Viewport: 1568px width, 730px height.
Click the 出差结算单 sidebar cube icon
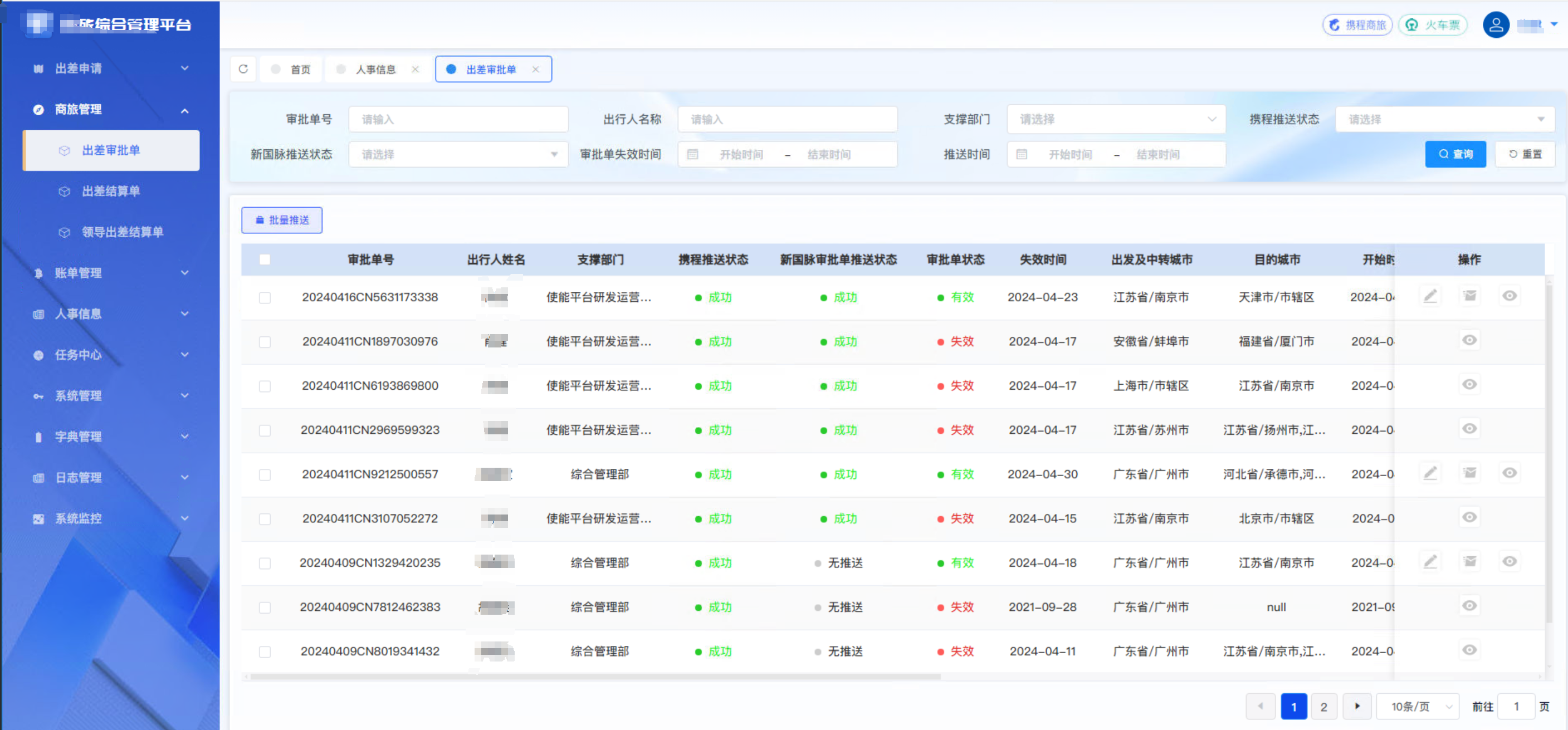pyautogui.click(x=64, y=191)
